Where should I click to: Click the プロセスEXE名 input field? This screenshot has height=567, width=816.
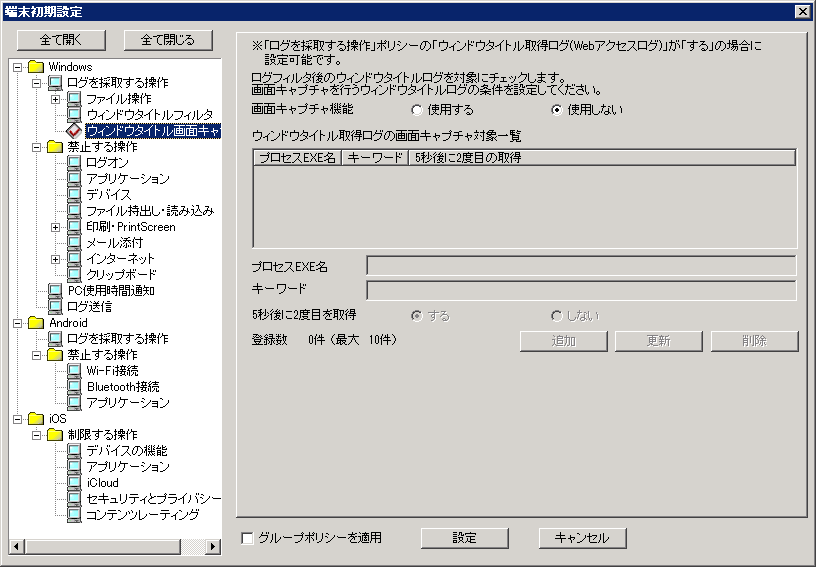[581, 265]
